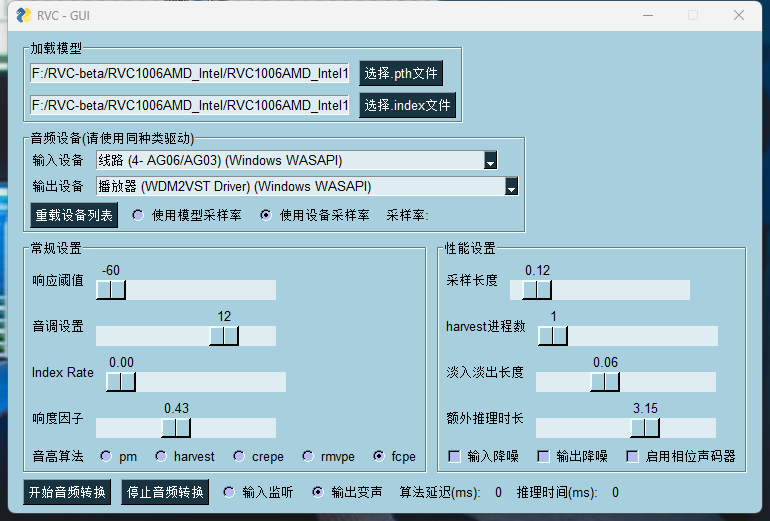
Task: Click the 采样长度 slider handle at 0.12
Action: click(537, 290)
